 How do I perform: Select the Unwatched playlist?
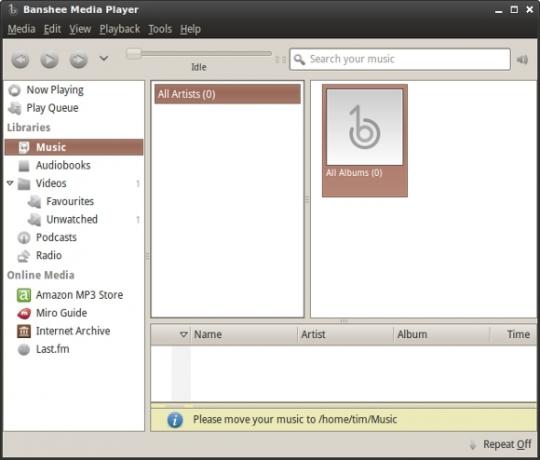pos(74,219)
